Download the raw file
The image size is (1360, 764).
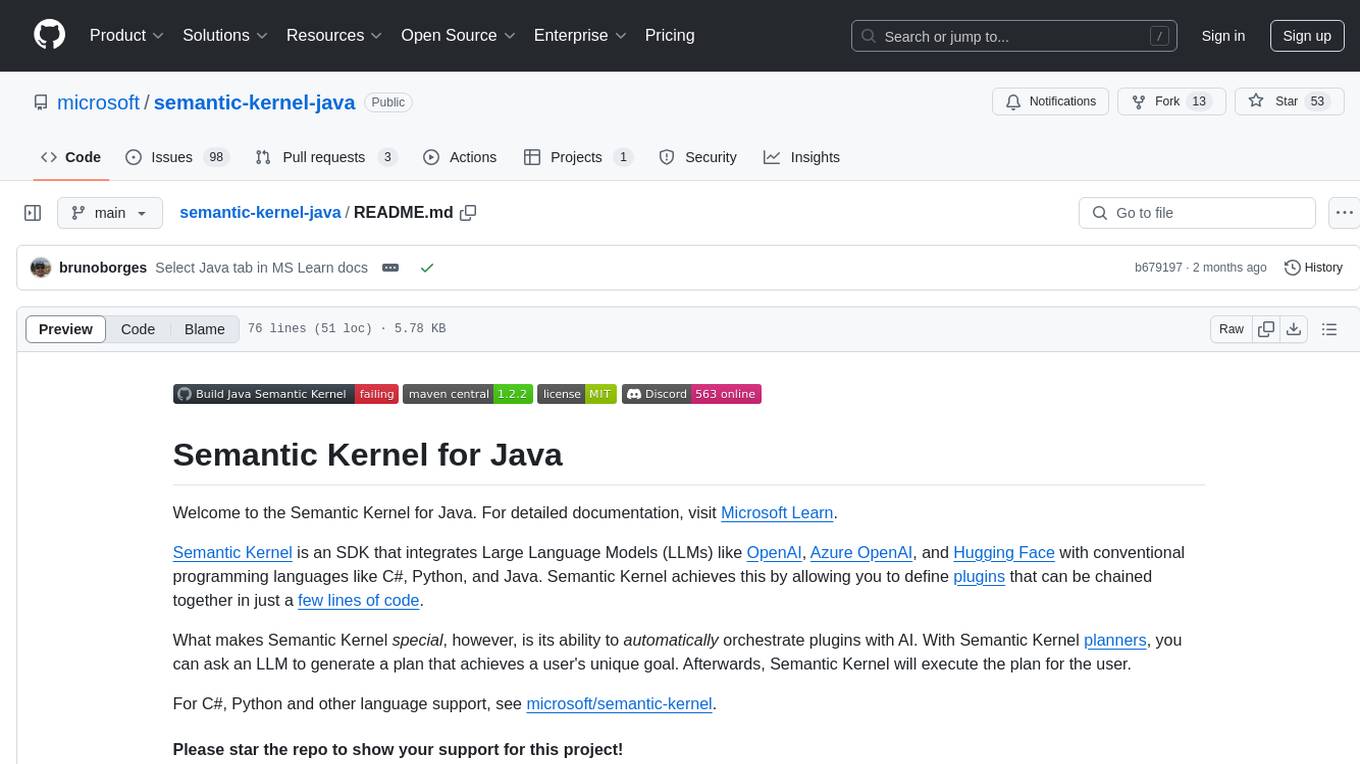[1293, 329]
